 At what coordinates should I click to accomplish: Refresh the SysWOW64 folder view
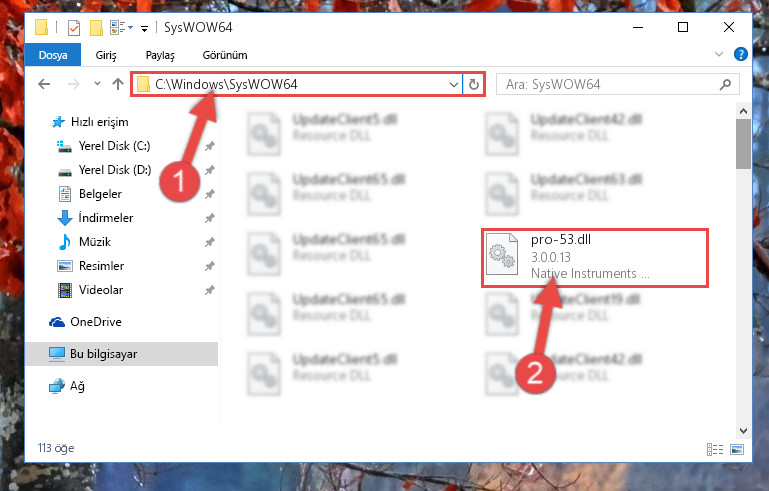click(x=473, y=84)
